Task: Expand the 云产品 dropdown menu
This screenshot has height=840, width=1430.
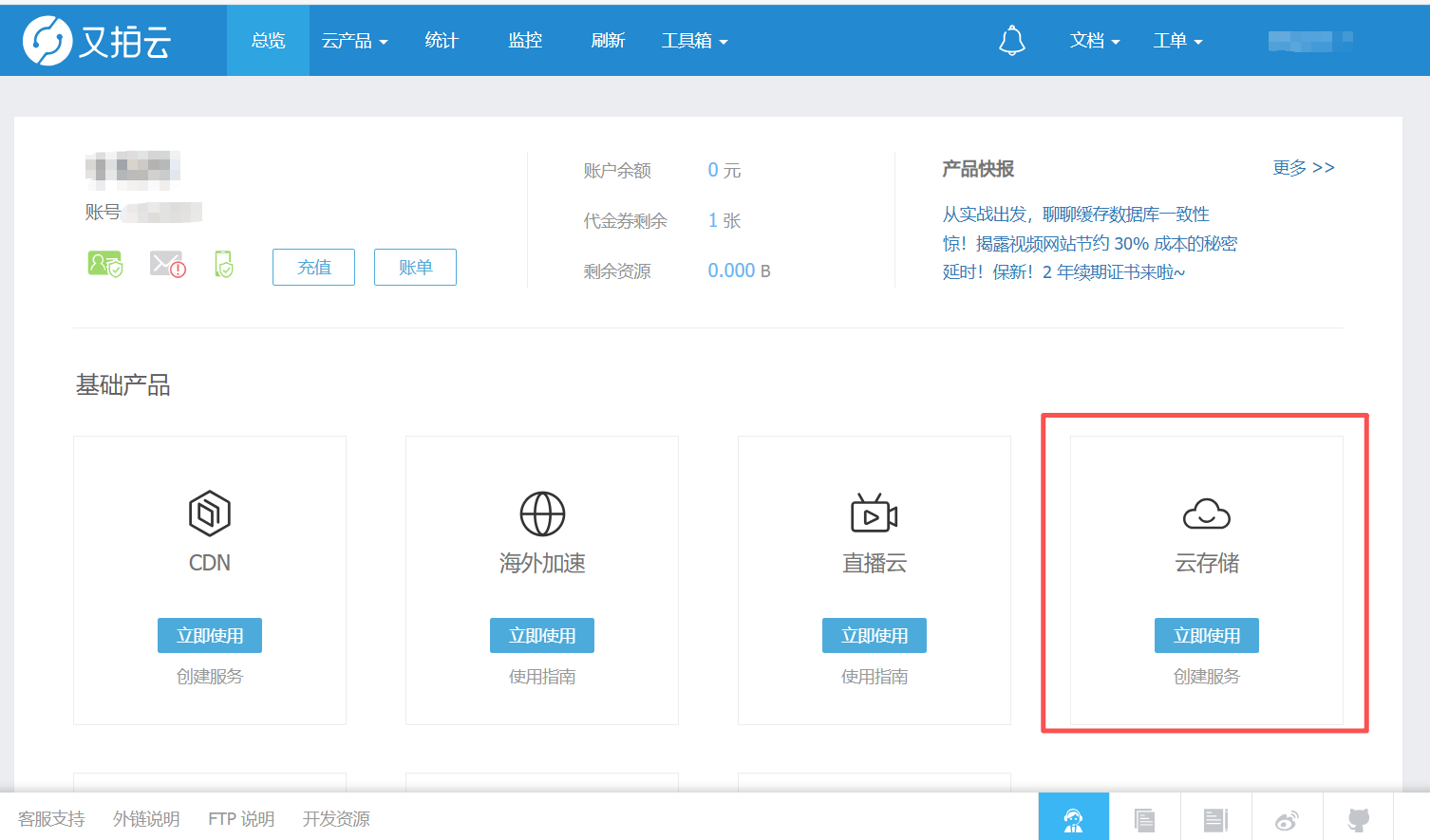Action: pos(354,41)
